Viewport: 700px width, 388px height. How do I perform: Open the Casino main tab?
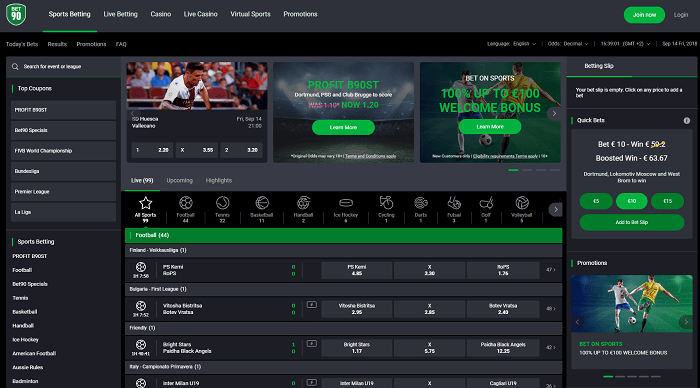coord(161,14)
